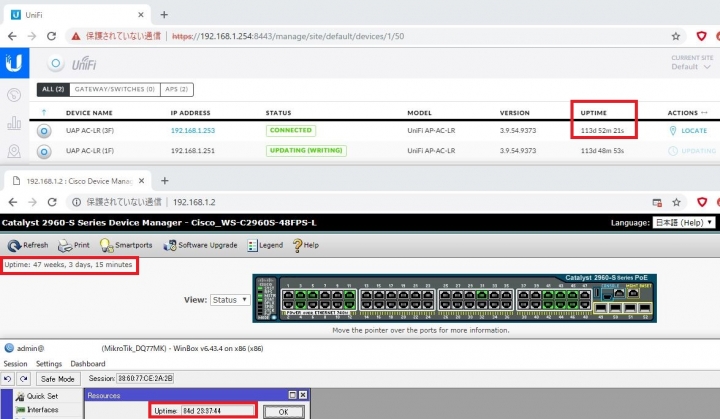Open Interfaces in WinBox sidebar

tap(37, 410)
